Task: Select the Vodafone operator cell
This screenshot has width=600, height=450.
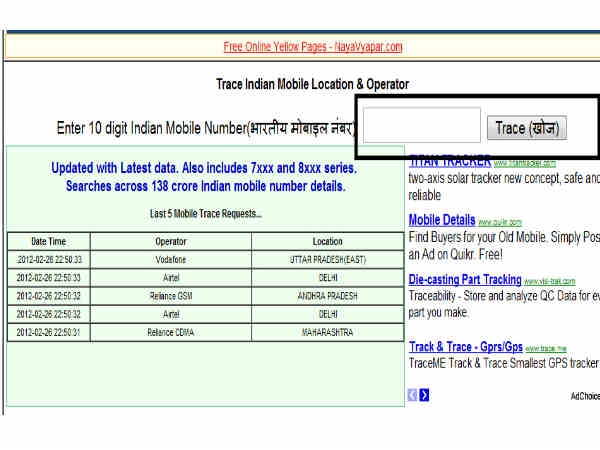Action: coord(171,260)
